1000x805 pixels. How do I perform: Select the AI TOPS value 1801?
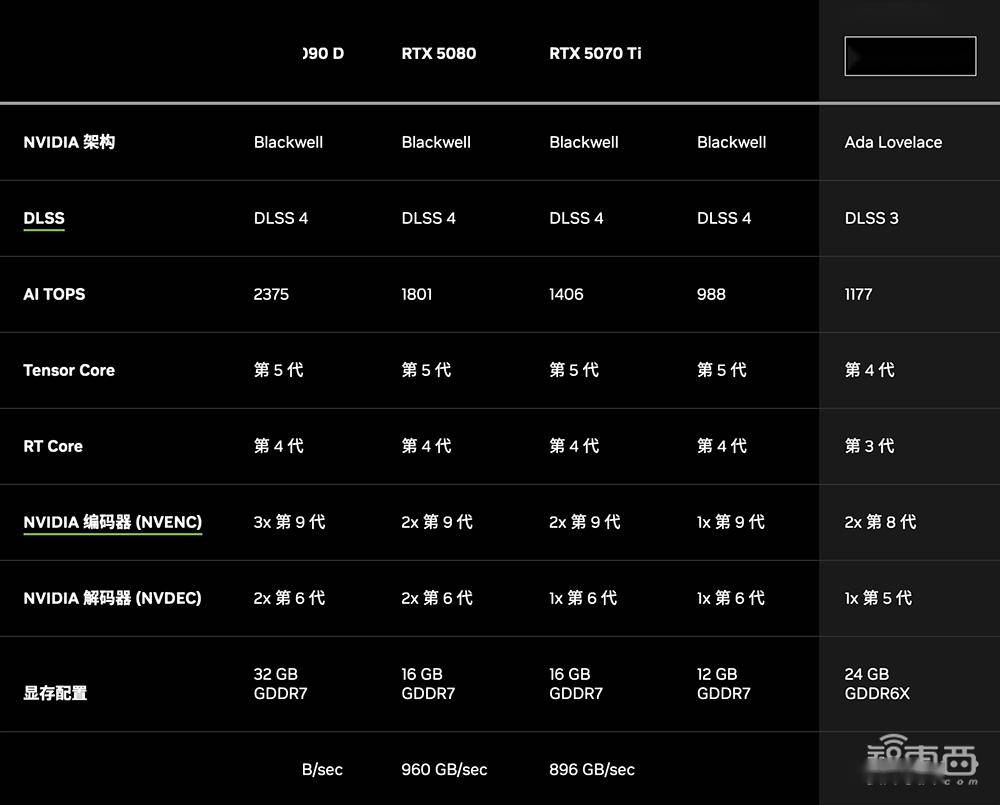click(x=416, y=294)
